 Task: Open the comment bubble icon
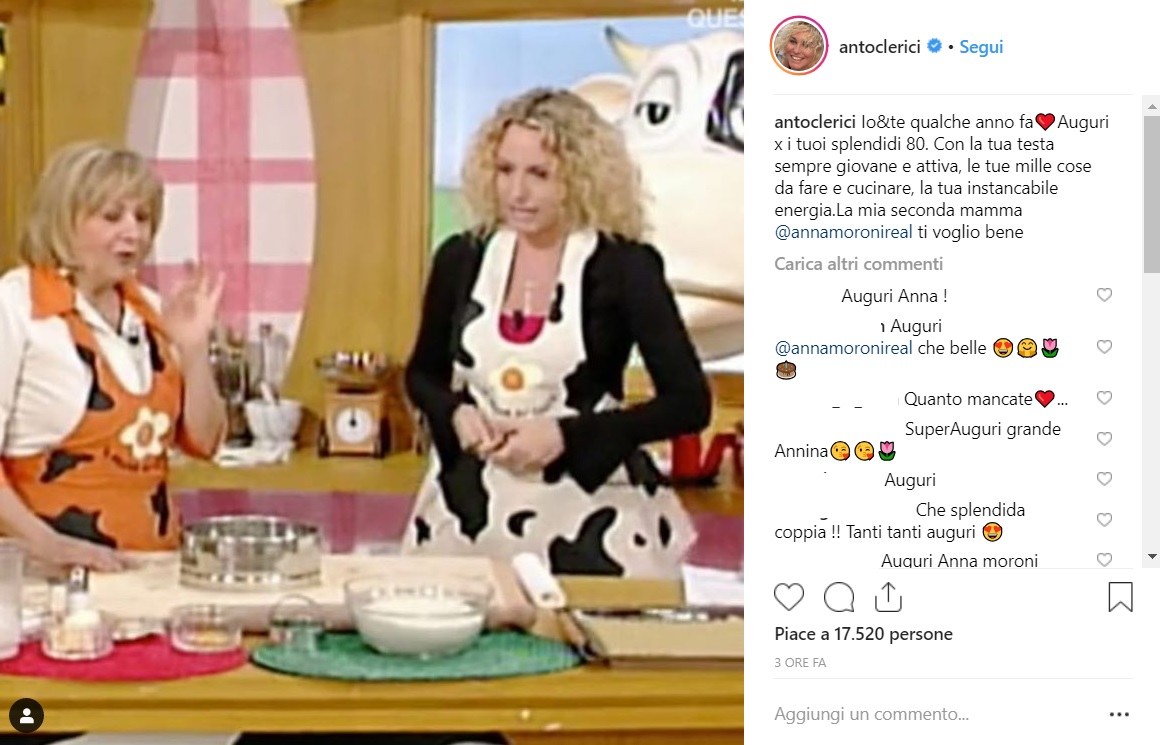click(839, 597)
